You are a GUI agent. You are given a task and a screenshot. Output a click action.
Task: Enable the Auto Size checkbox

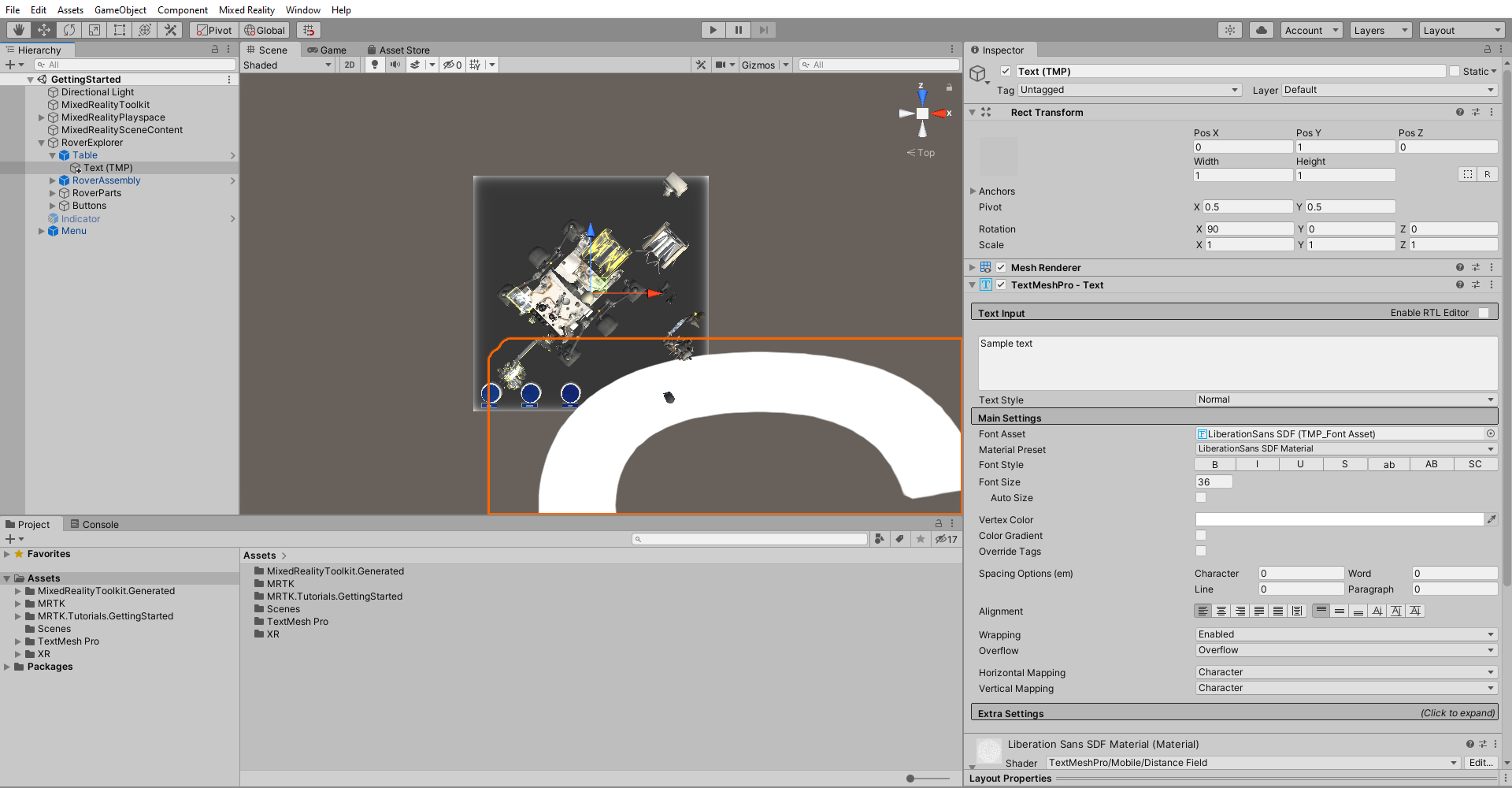[x=1200, y=497]
